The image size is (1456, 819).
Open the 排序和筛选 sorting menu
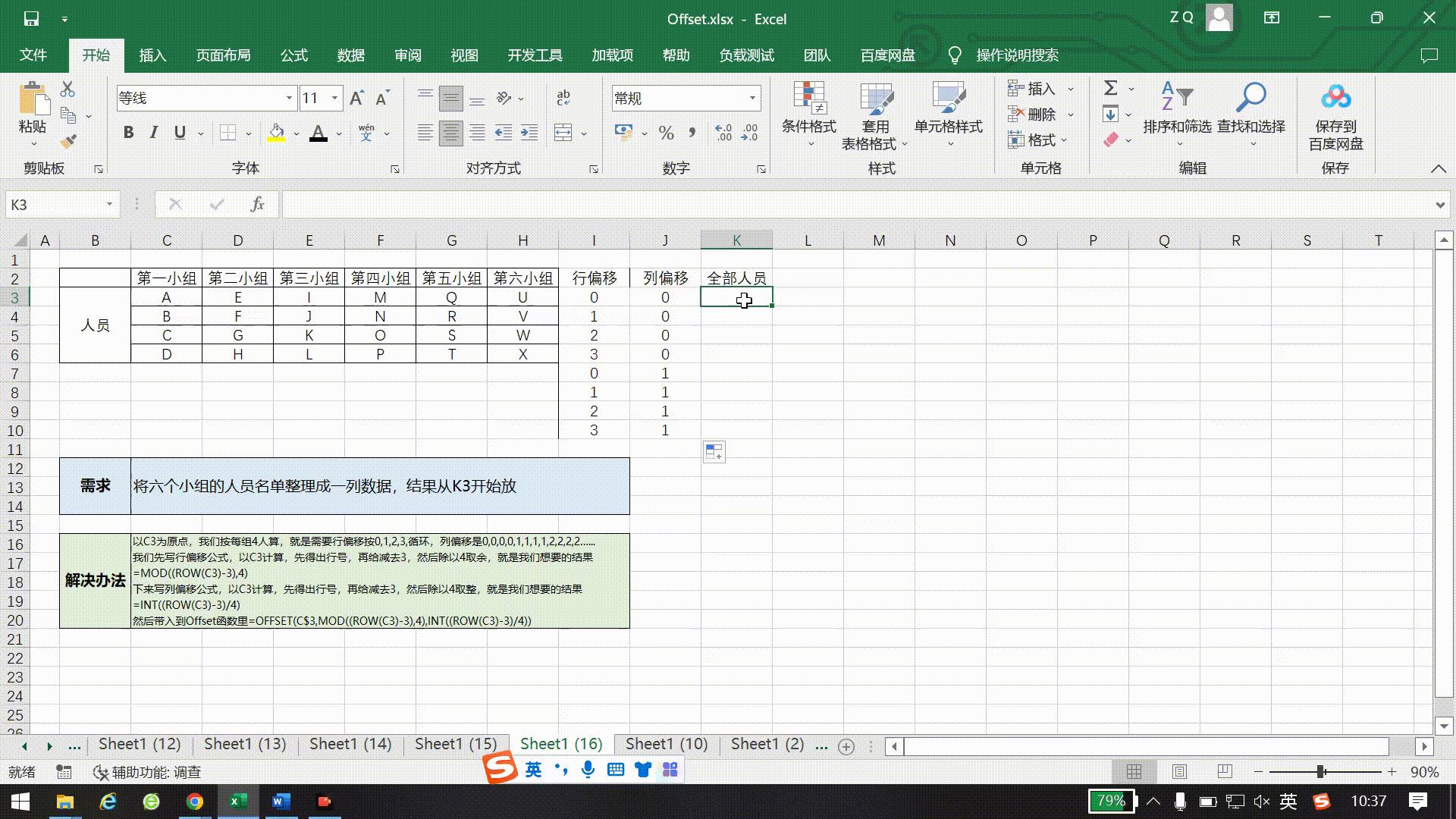[x=1178, y=114]
